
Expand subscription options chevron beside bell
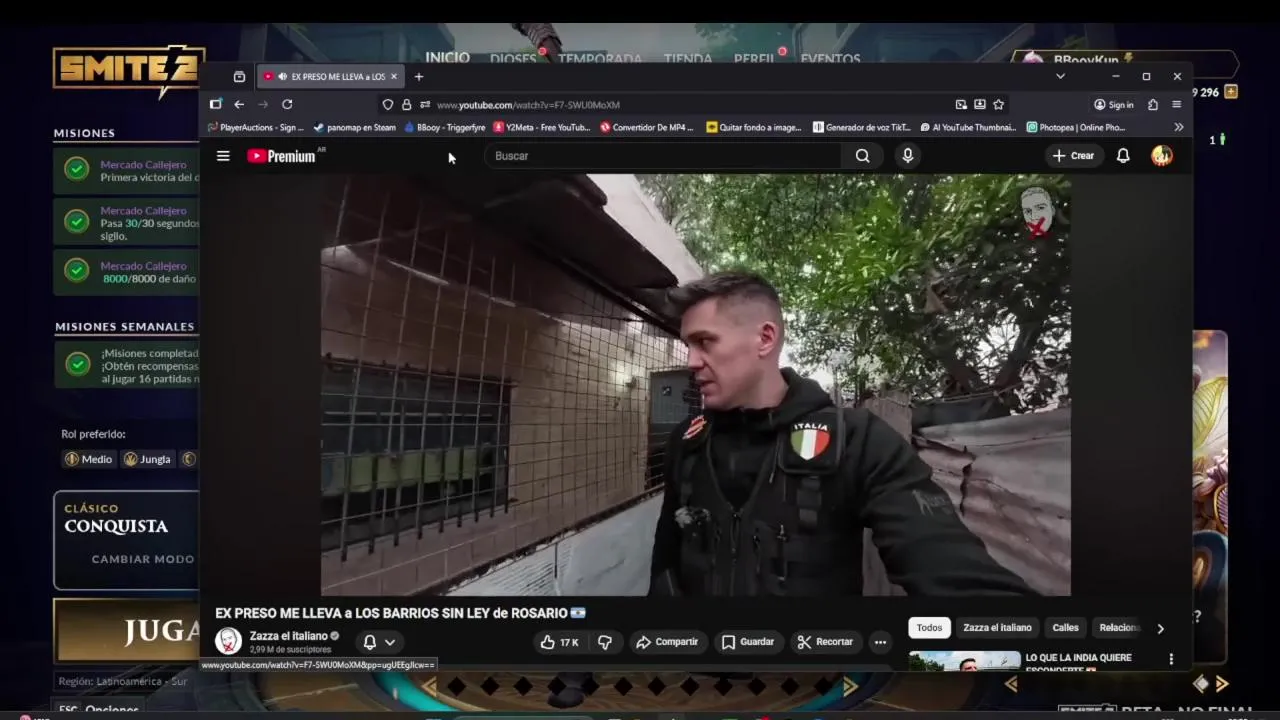pos(390,642)
